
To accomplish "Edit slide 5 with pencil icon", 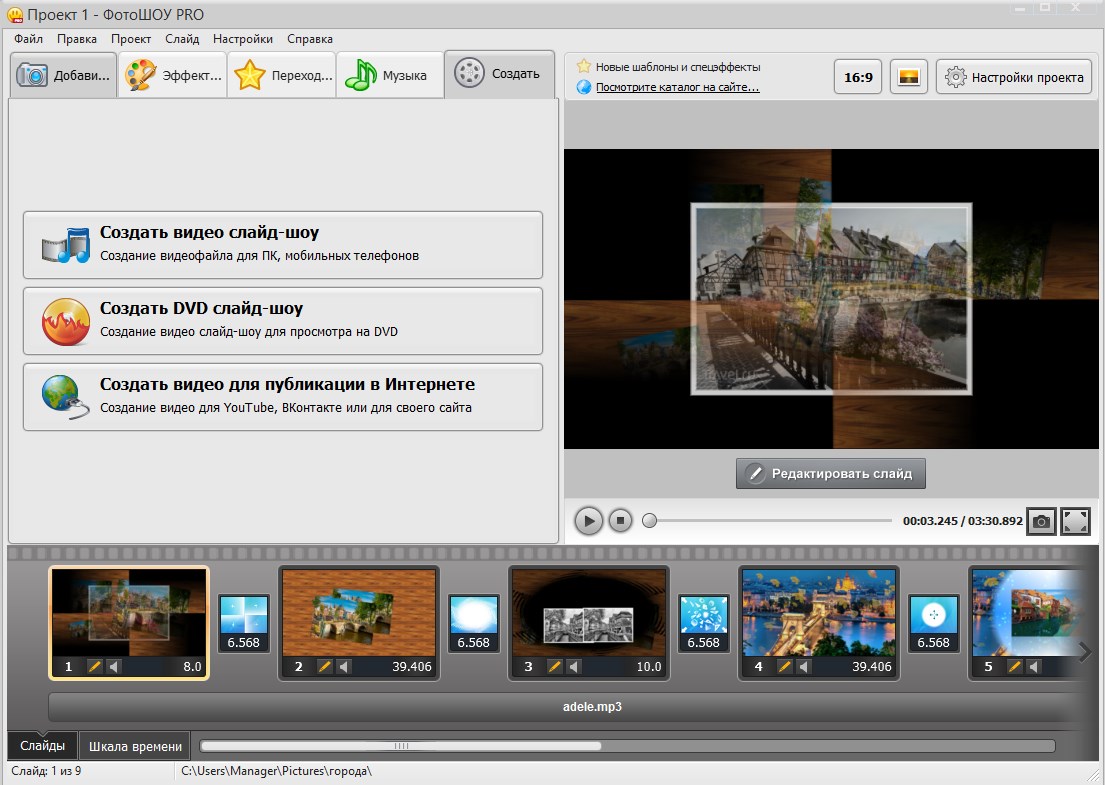I will [1014, 666].
